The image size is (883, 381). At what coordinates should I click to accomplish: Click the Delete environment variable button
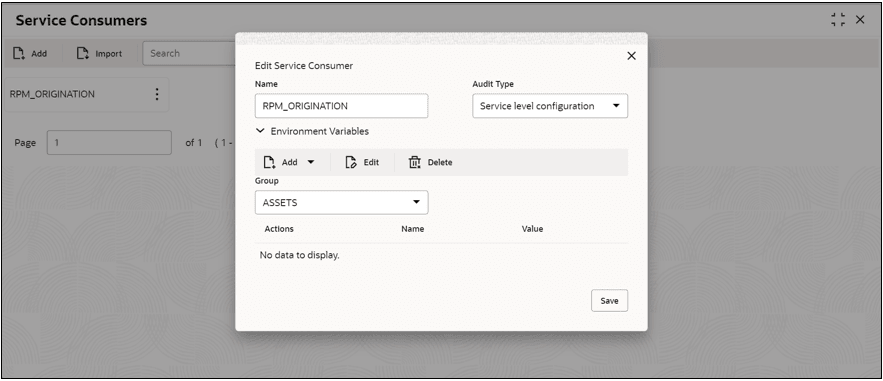(x=430, y=162)
